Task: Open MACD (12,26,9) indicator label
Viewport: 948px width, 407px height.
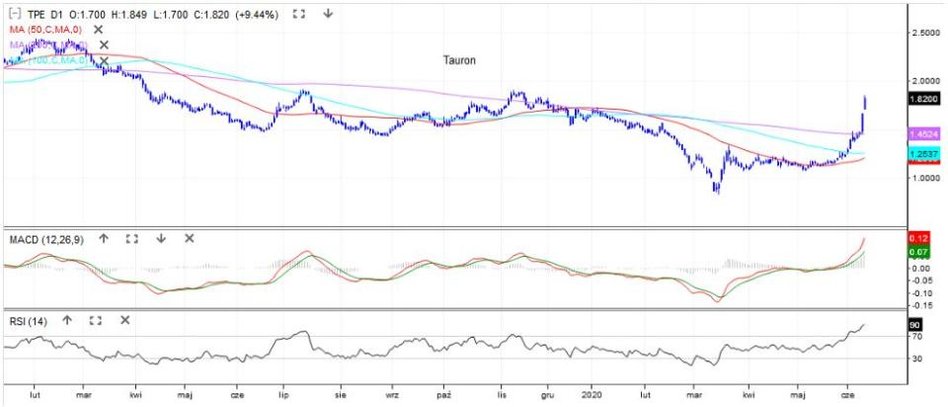Action: tap(45, 239)
